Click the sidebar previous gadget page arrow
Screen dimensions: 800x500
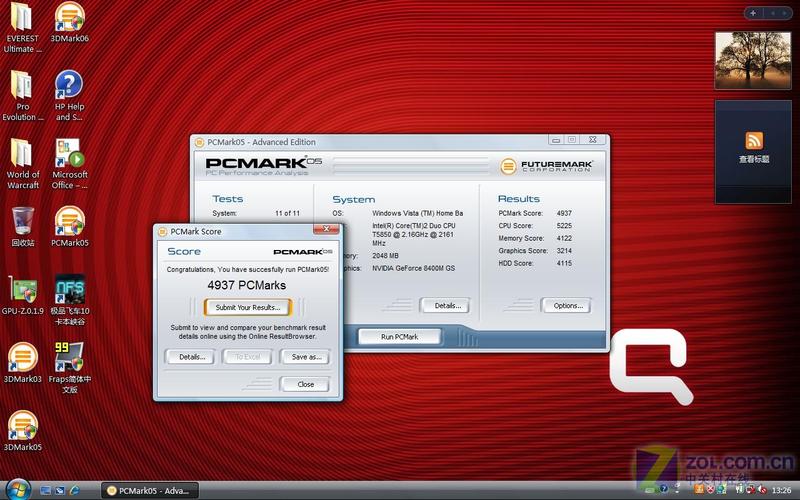click(x=772, y=13)
